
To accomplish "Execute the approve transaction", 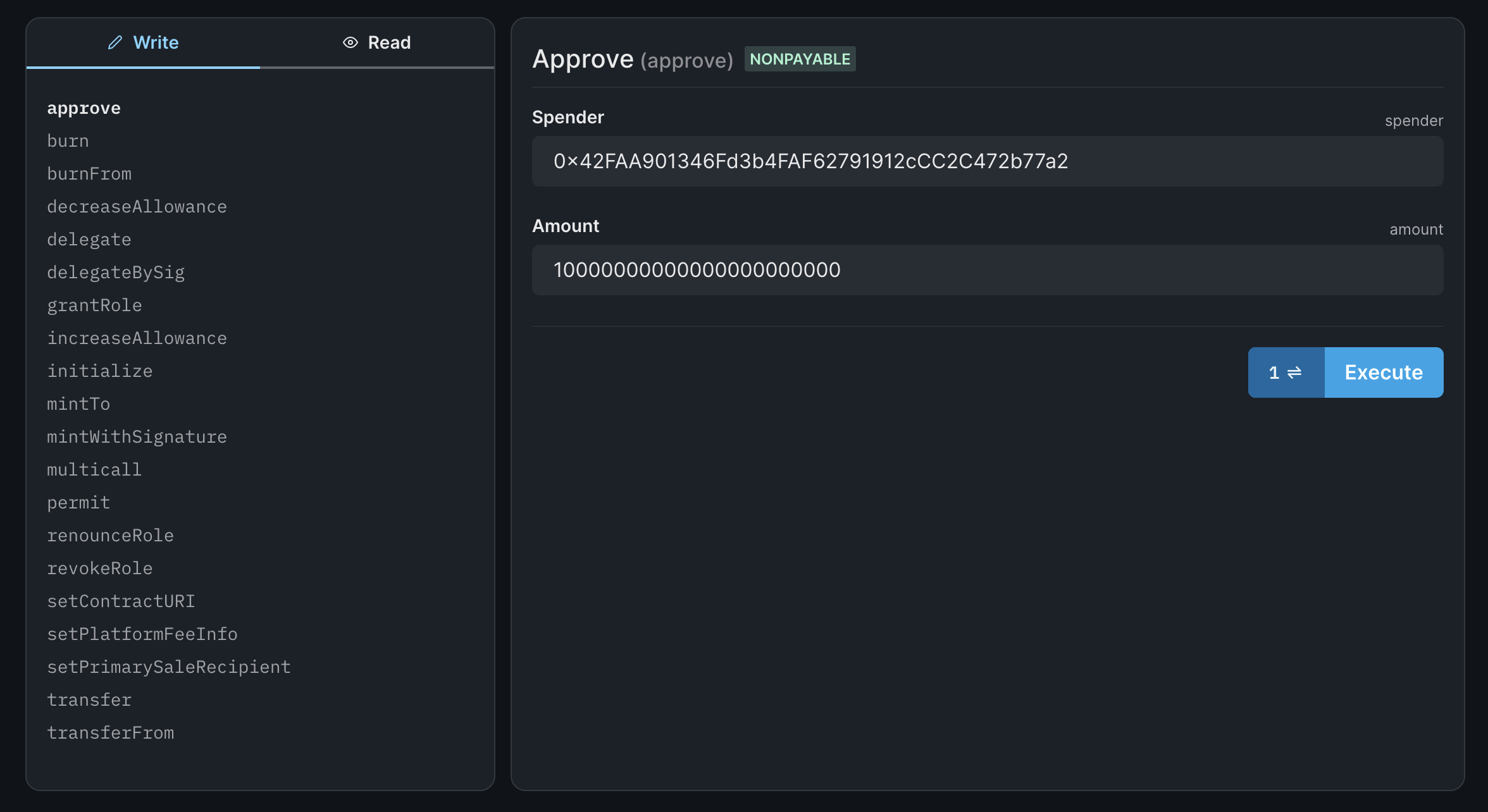I will click(x=1384, y=372).
